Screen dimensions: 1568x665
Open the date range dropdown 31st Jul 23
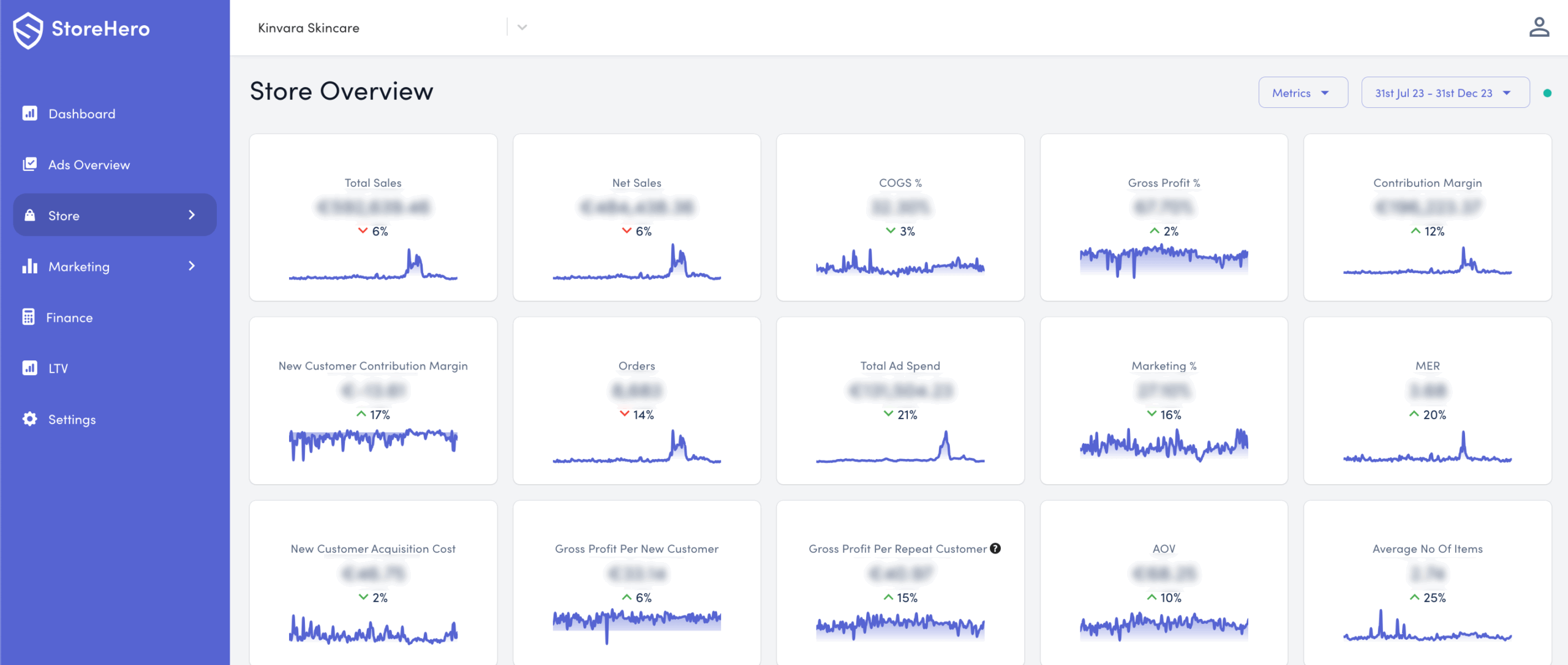(1444, 93)
